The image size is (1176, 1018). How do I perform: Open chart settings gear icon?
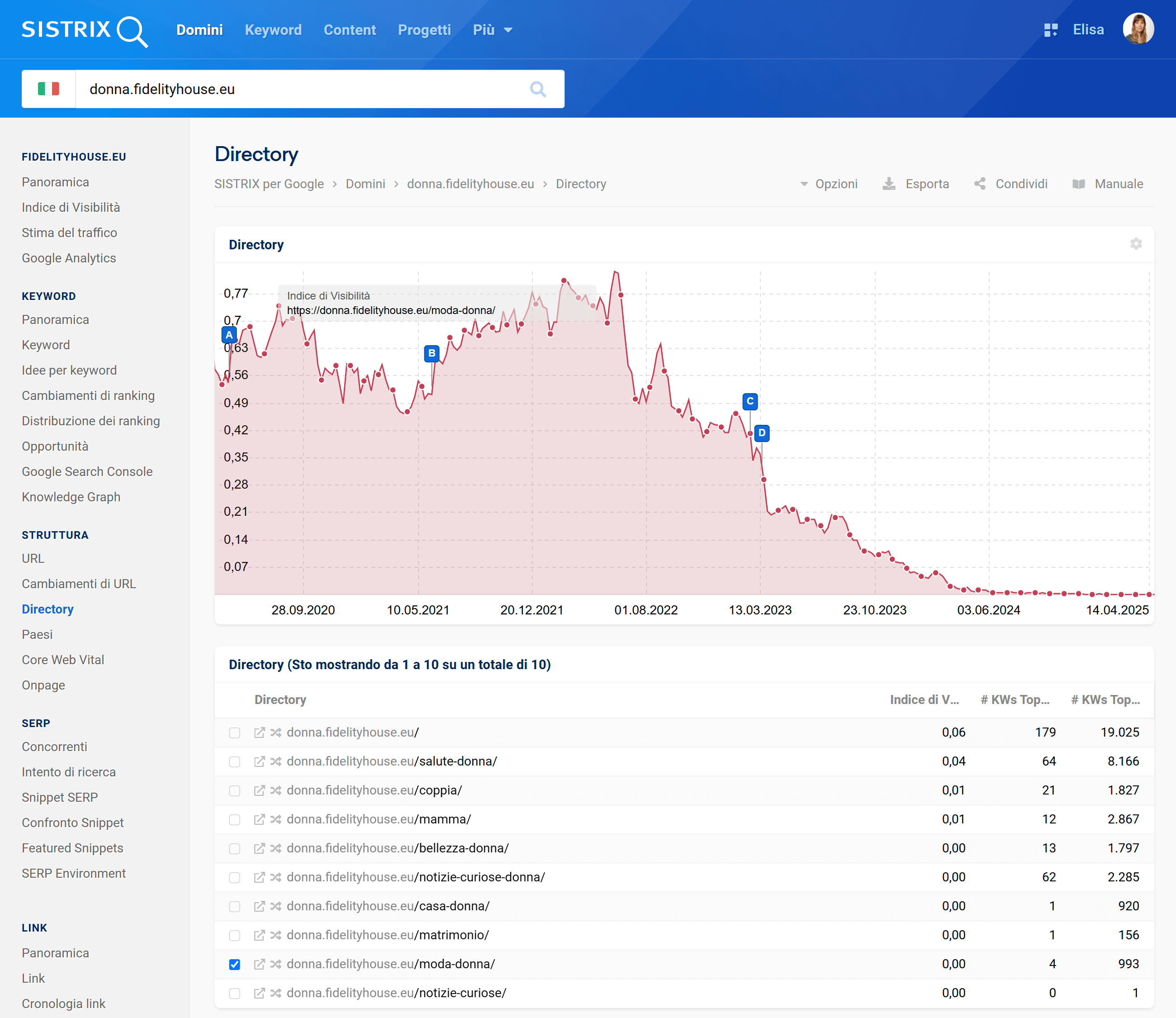[x=1136, y=244]
